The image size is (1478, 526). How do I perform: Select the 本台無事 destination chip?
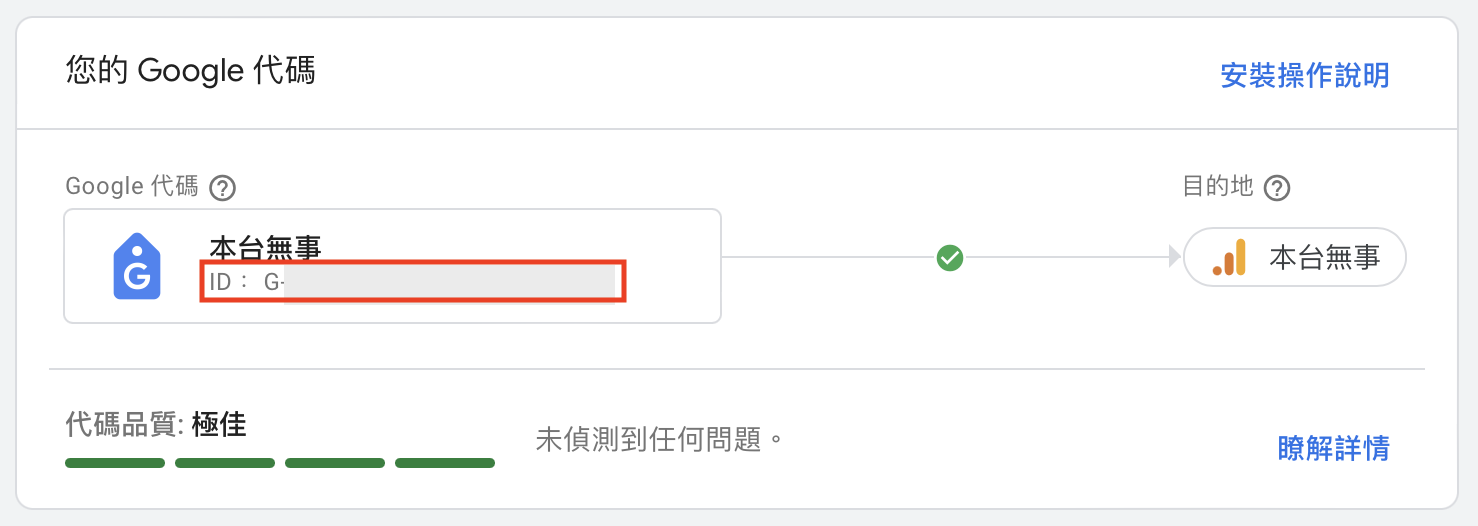pyautogui.click(x=1295, y=258)
